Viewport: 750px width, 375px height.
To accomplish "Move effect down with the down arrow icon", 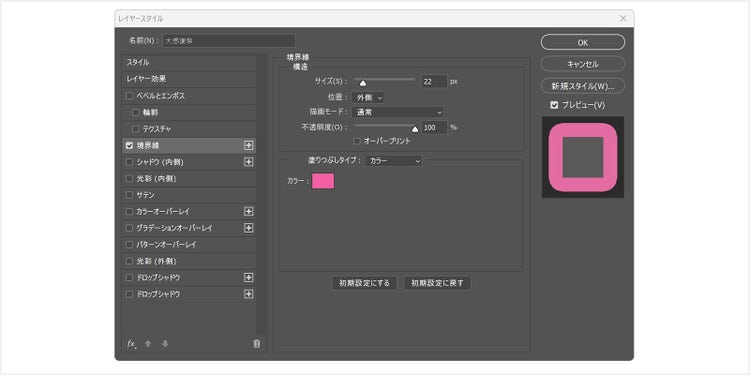I will click(x=165, y=343).
